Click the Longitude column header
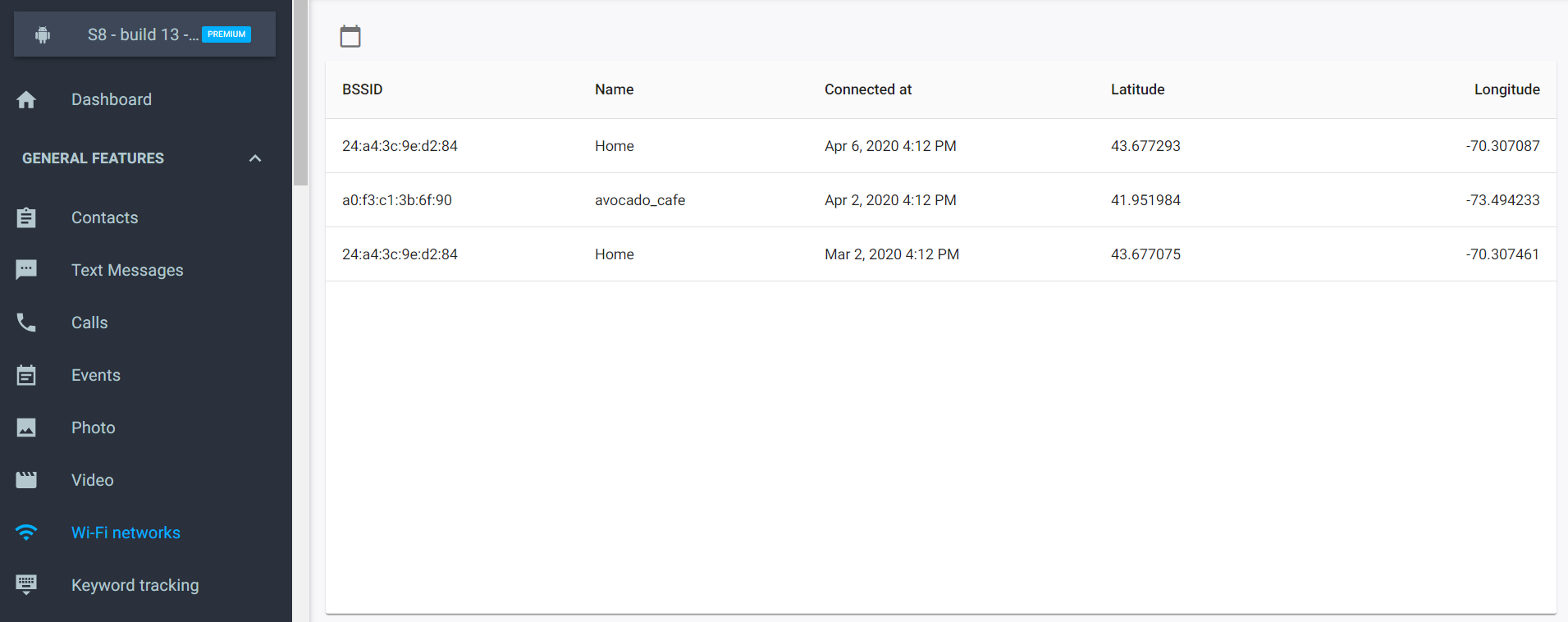The height and width of the screenshot is (622, 1568). (x=1507, y=89)
